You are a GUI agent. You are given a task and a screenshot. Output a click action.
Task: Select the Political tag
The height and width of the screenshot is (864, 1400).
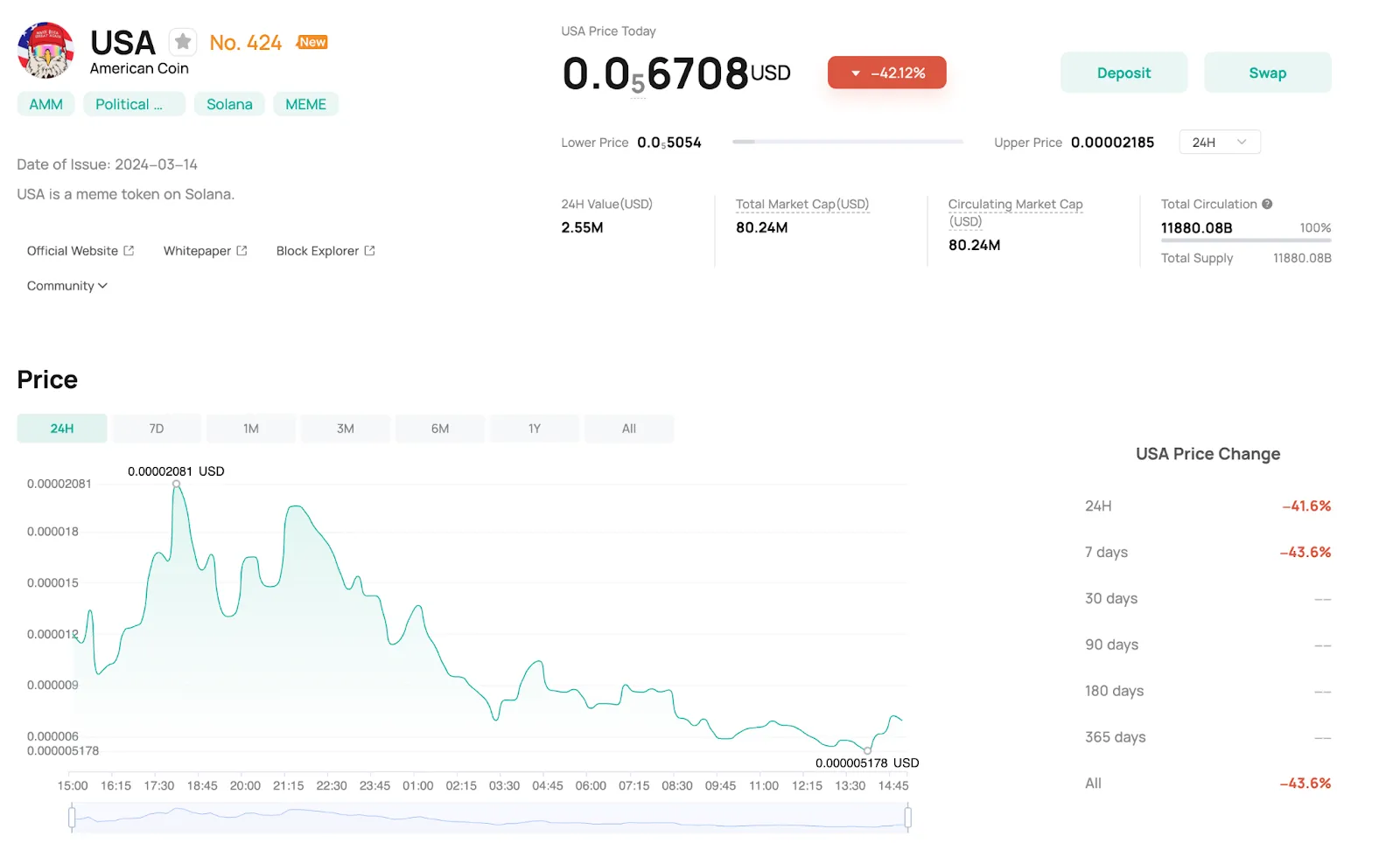[x=134, y=104]
